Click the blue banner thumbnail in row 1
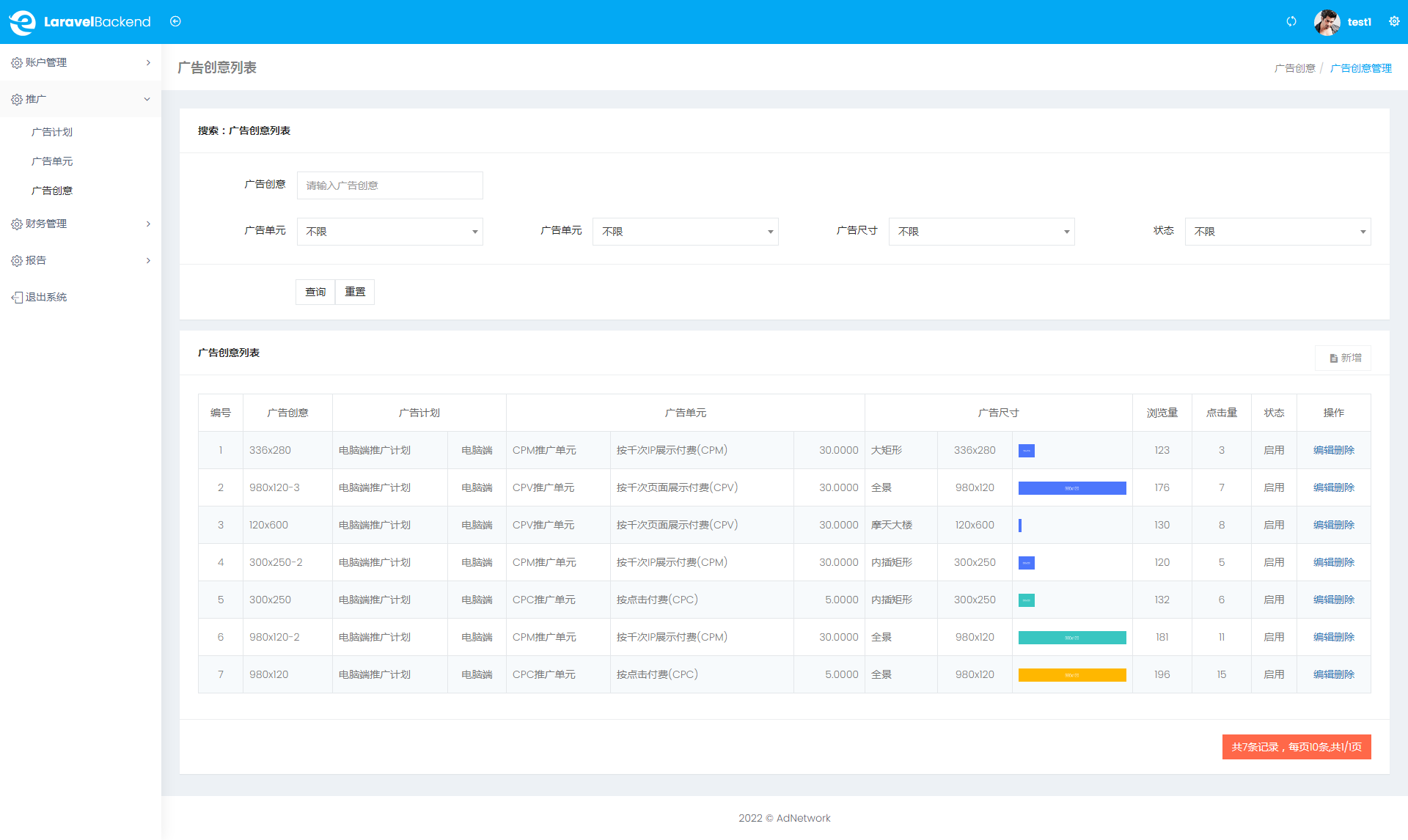This screenshot has height=840, width=1408. (x=1026, y=451)
